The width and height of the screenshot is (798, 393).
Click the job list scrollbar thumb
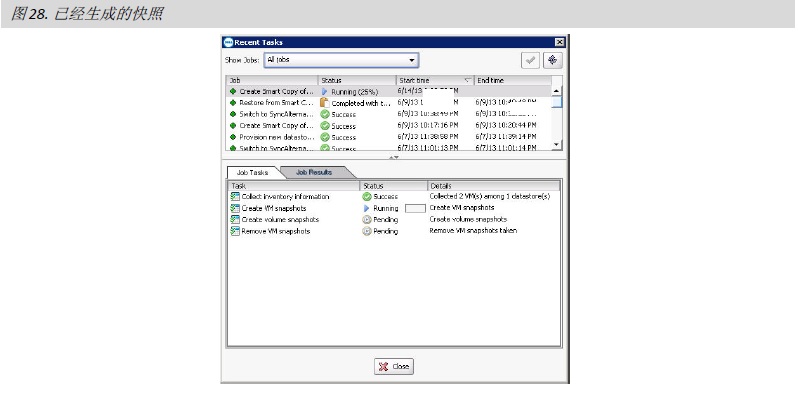[557, 102]
